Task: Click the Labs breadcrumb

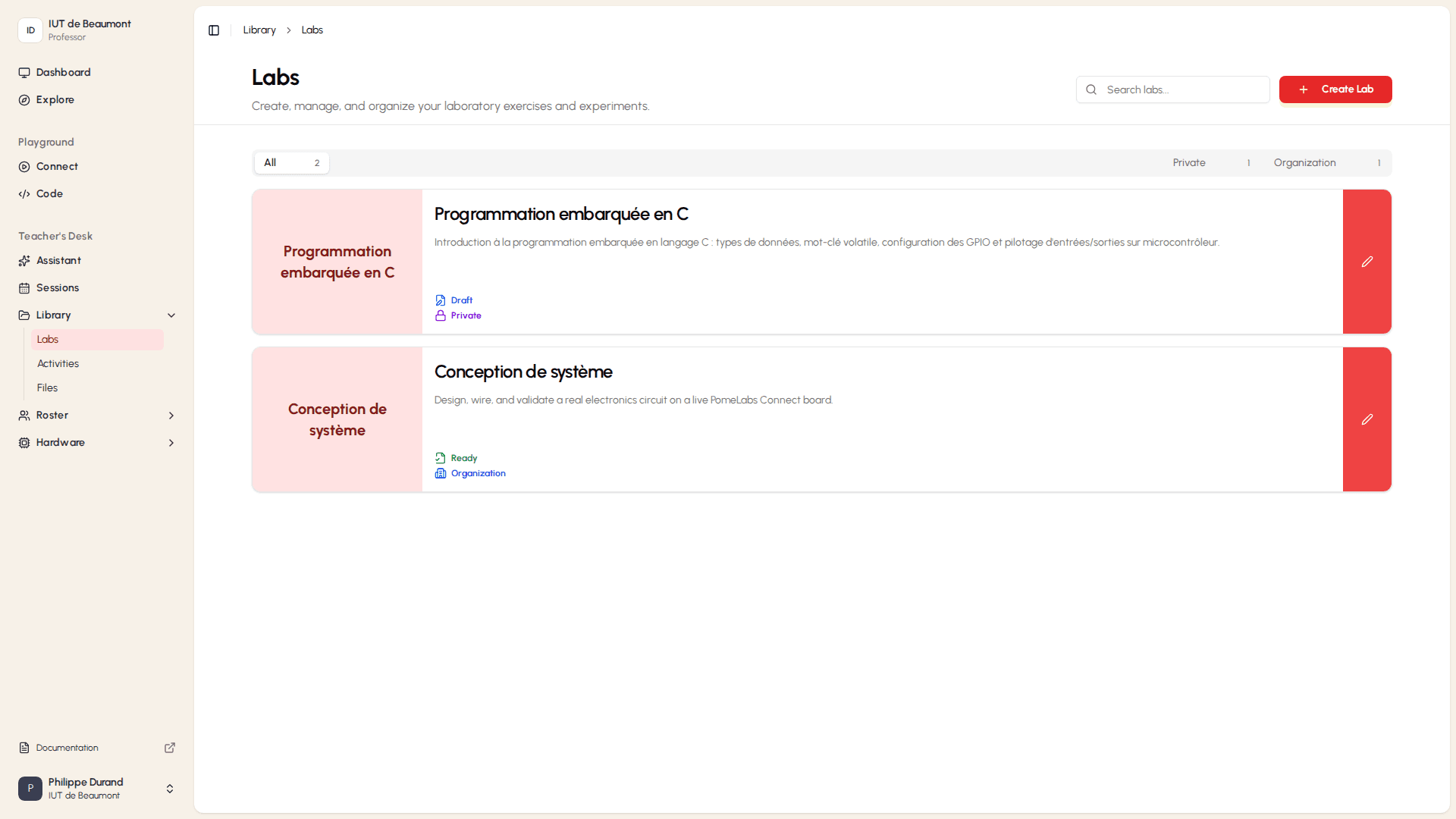Action: [x=312, y=30]
